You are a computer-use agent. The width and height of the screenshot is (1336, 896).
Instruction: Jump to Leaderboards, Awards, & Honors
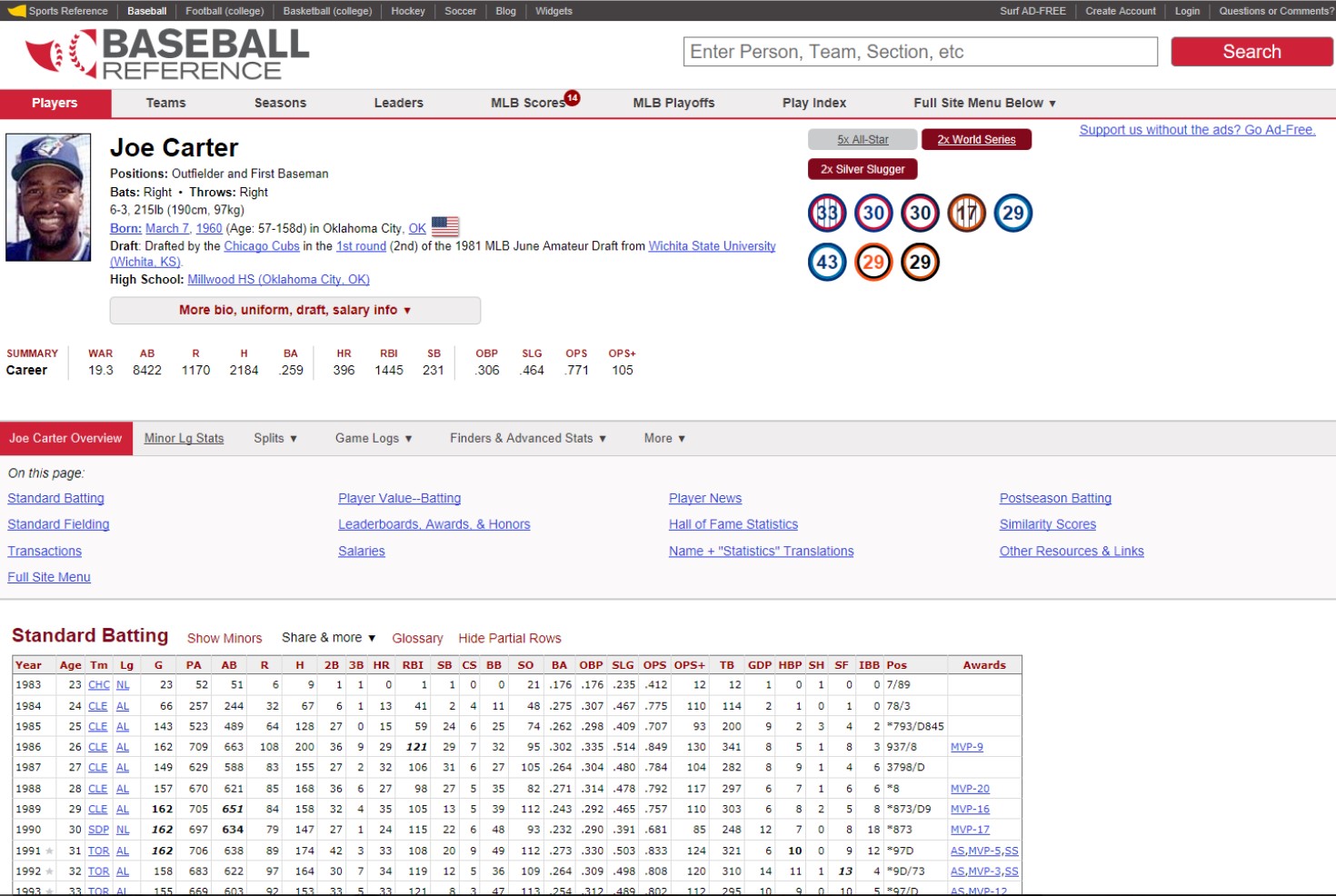pos(434,524)
